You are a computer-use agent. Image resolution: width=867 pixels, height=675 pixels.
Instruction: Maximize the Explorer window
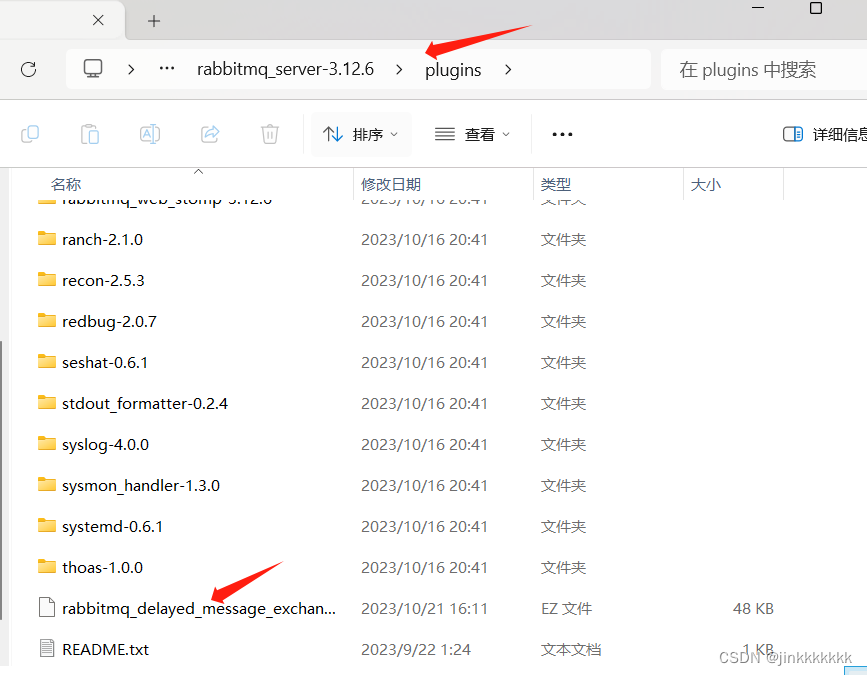(816, 8)
